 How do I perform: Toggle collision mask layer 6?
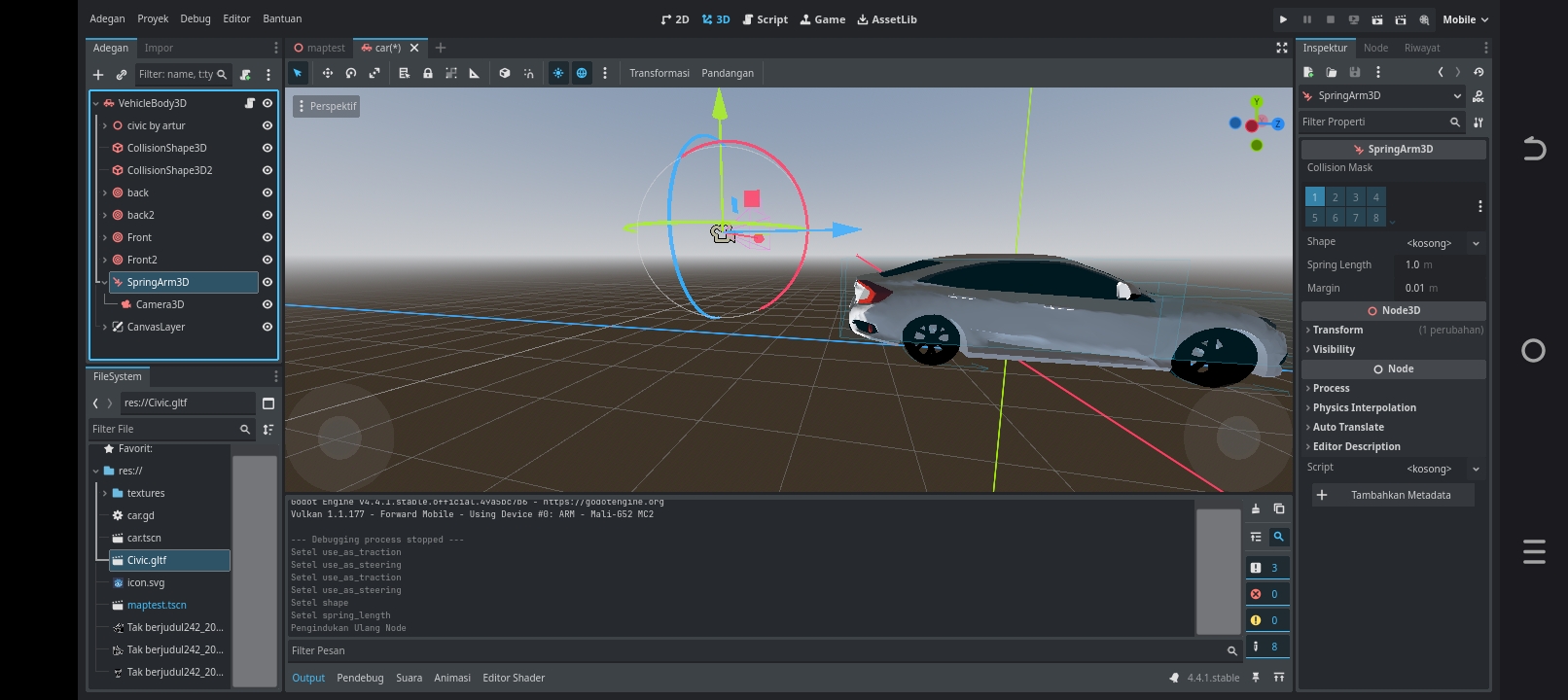click(x=1335, y=218)
